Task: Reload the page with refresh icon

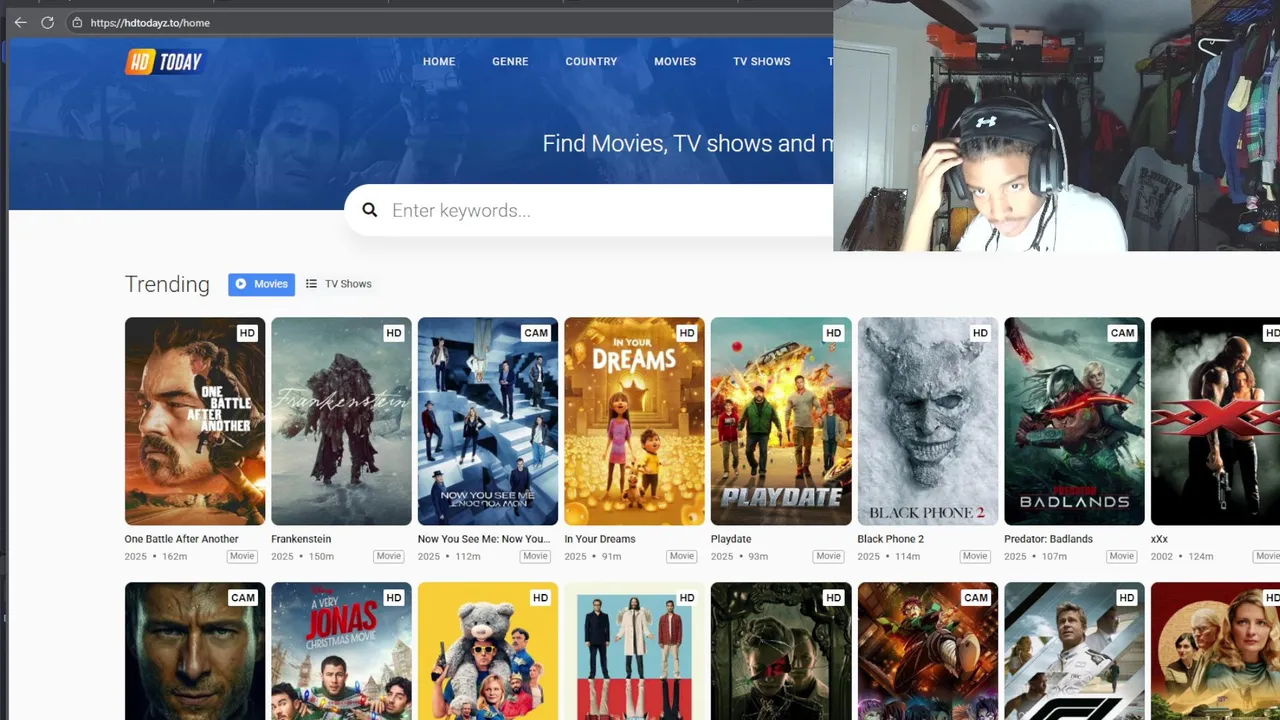Action: coord(47,22)
